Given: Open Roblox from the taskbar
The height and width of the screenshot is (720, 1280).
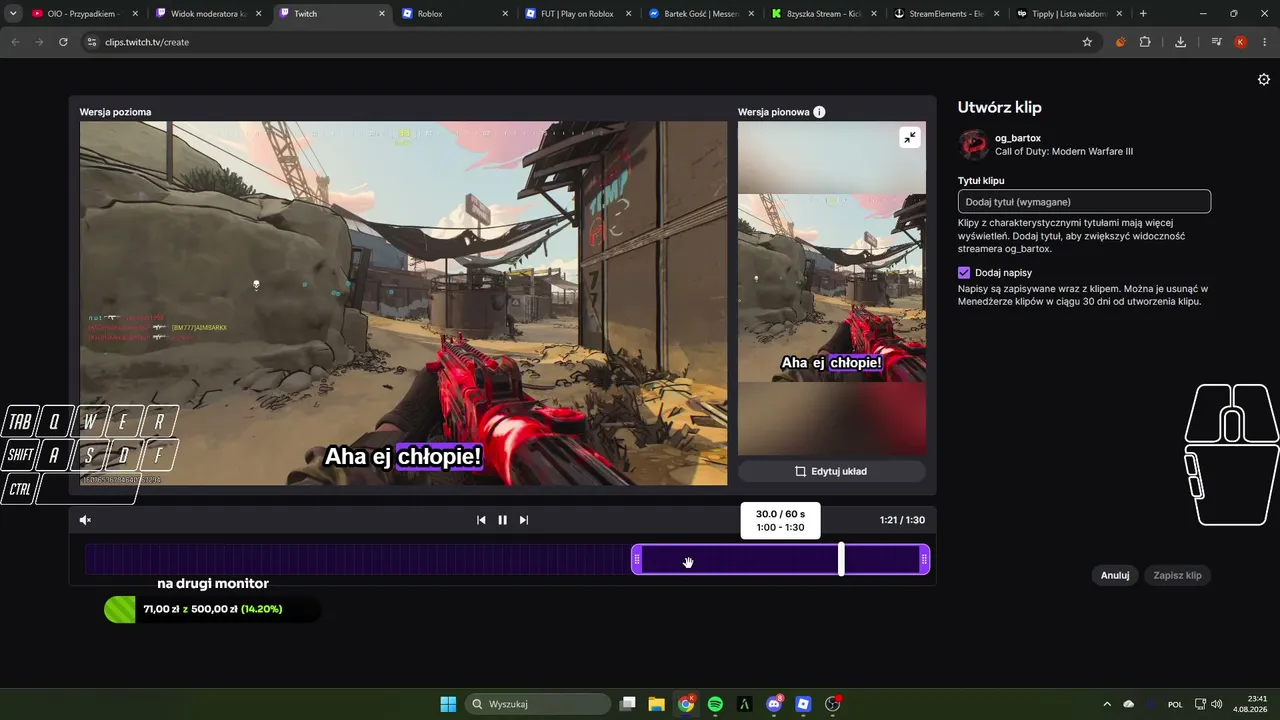Looking at the screenshot, I should coord(803,704).
